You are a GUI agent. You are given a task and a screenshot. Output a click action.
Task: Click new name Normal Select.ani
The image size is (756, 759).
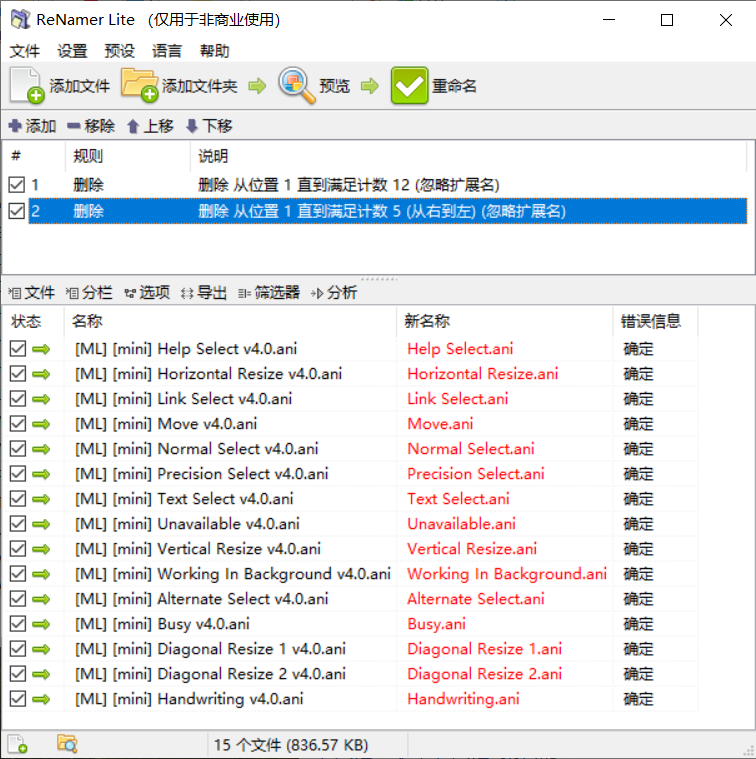[x=470, y=449]
